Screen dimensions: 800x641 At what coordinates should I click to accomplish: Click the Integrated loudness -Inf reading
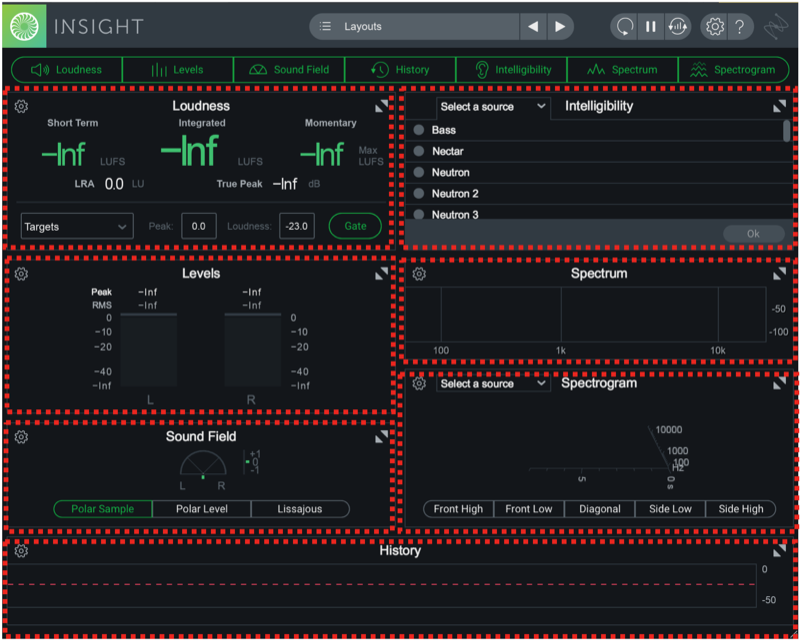[190, 152]
